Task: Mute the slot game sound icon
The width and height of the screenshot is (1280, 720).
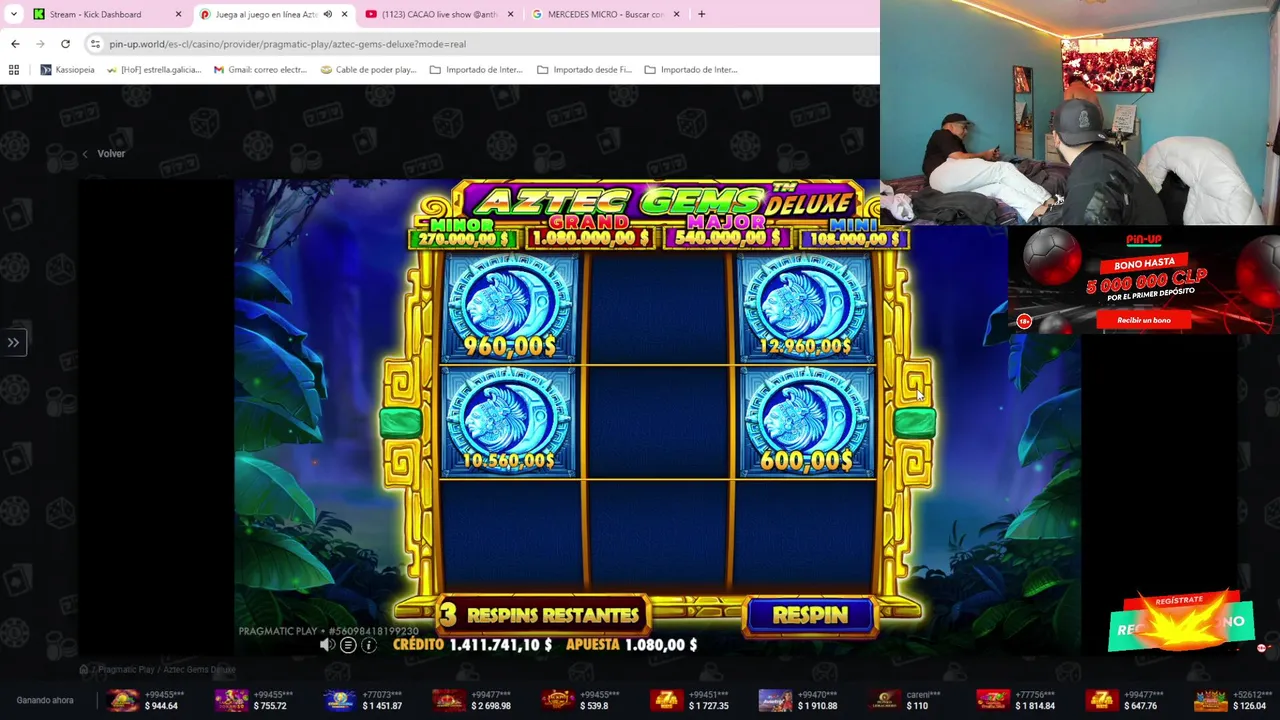Action: (327, 645)
